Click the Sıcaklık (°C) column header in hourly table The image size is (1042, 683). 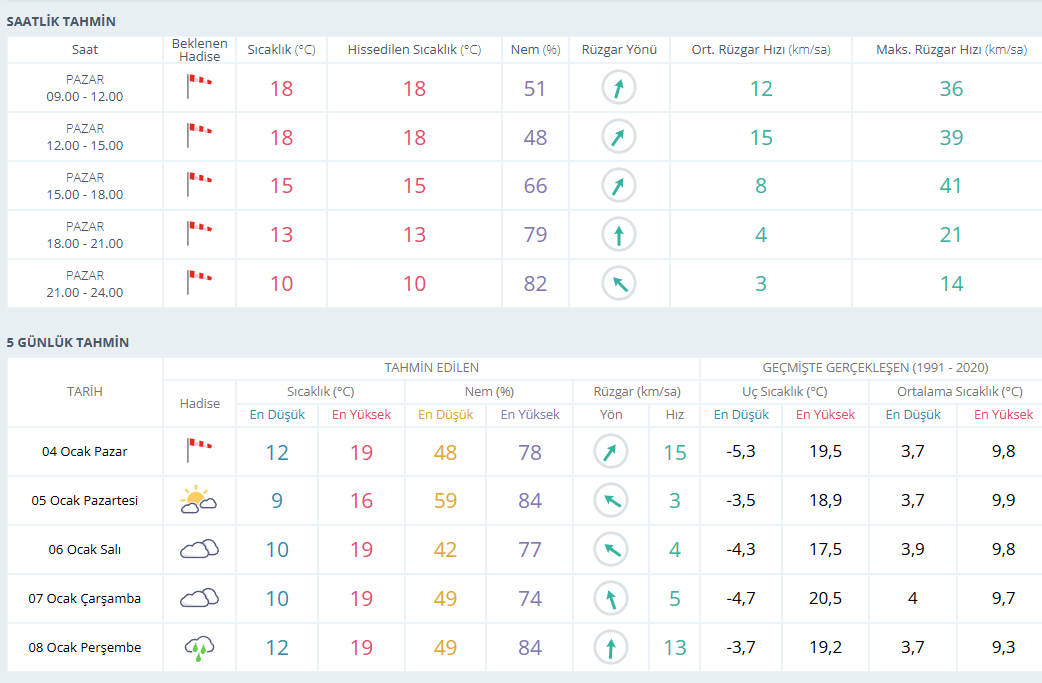[x=281, y=50]
